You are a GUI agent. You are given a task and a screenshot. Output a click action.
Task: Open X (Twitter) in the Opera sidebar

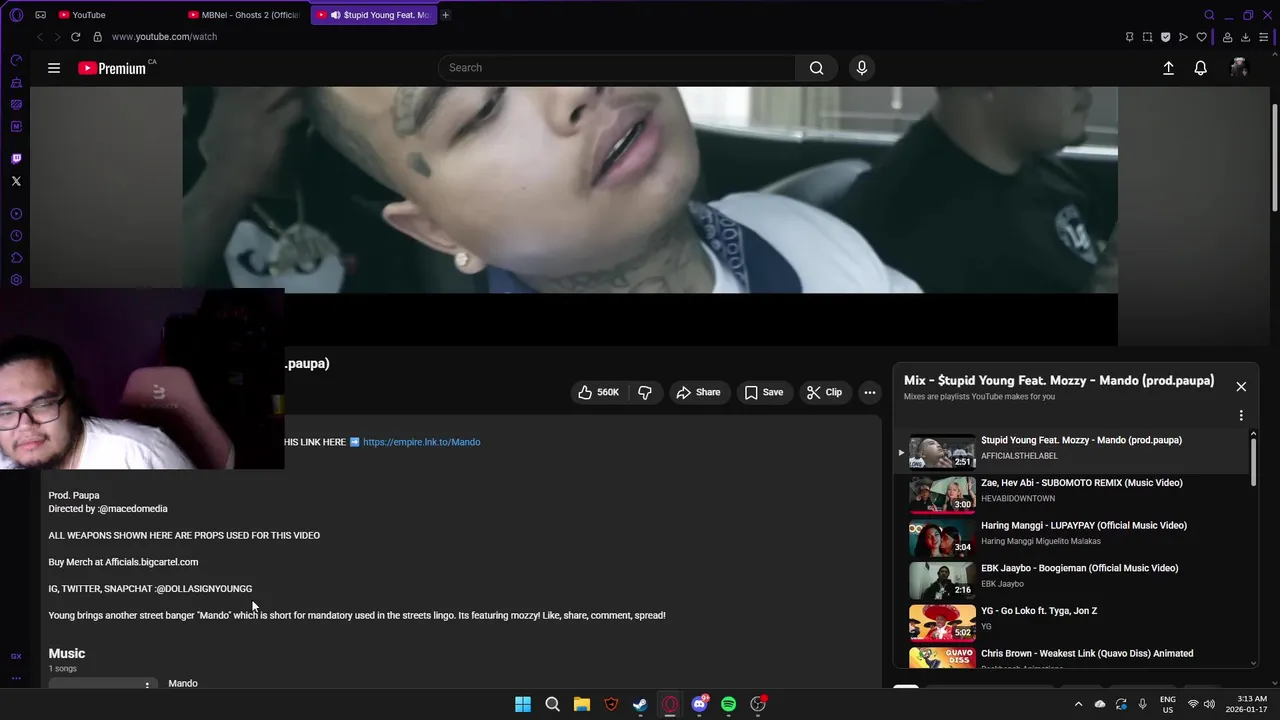point(16,181)
